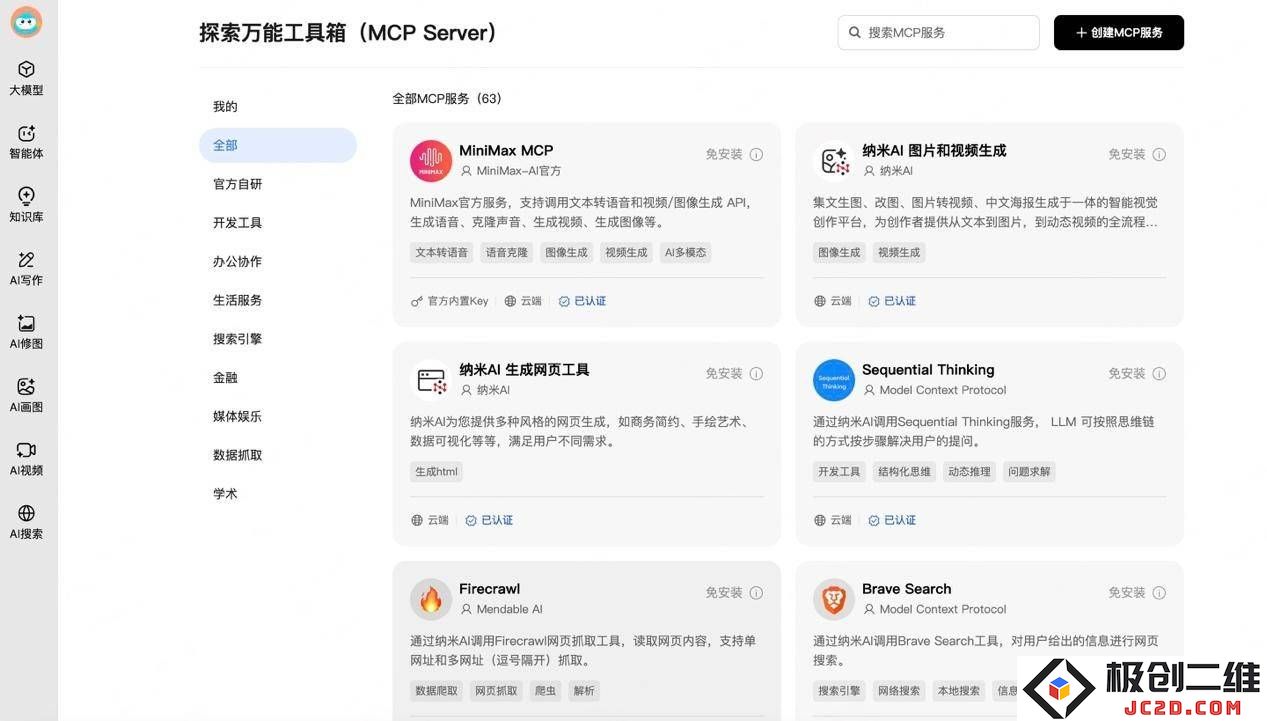Viewport: 1267px width, 721px height.
Task: Show info for 纳米AI 生成网页工具 card
Action: click(757, 373)
